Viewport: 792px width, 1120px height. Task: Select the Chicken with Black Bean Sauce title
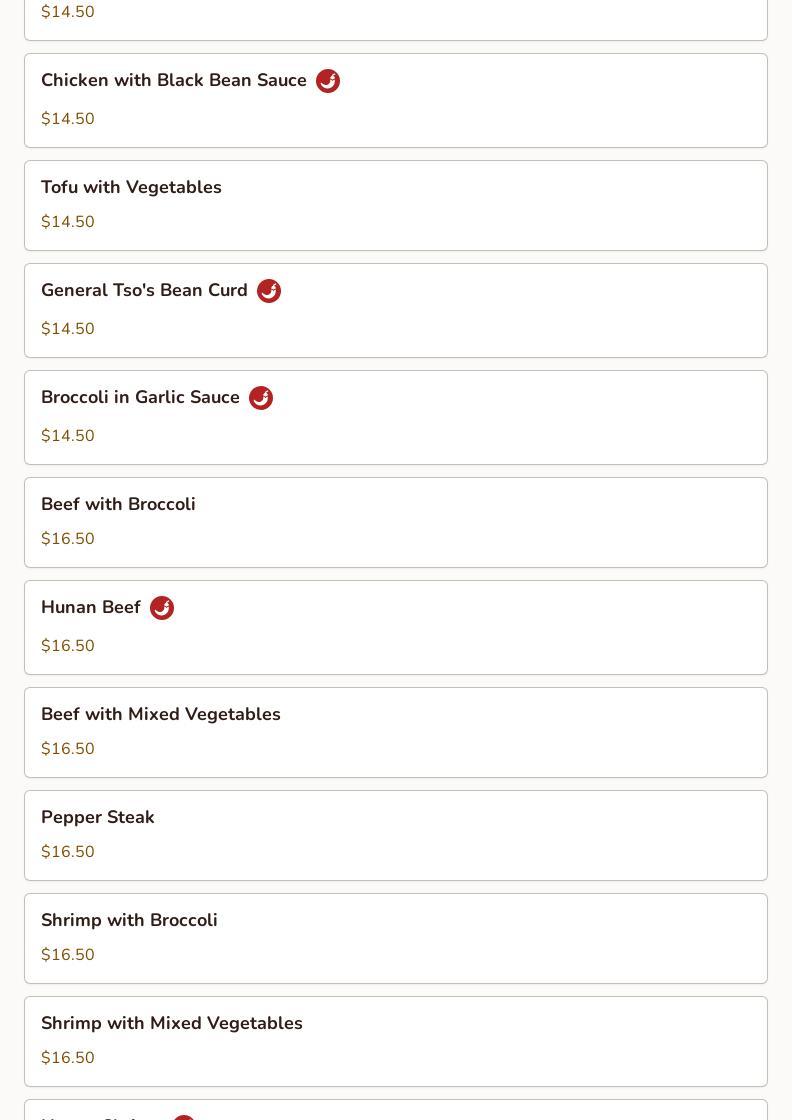click(174, 80)
